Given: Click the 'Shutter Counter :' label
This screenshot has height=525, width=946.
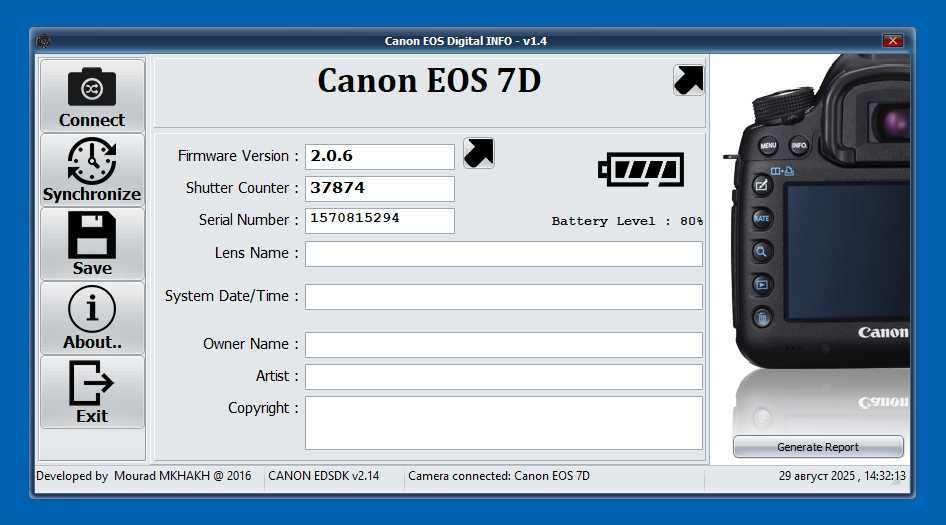Looking at the screenshot, I should pos(242,188).
